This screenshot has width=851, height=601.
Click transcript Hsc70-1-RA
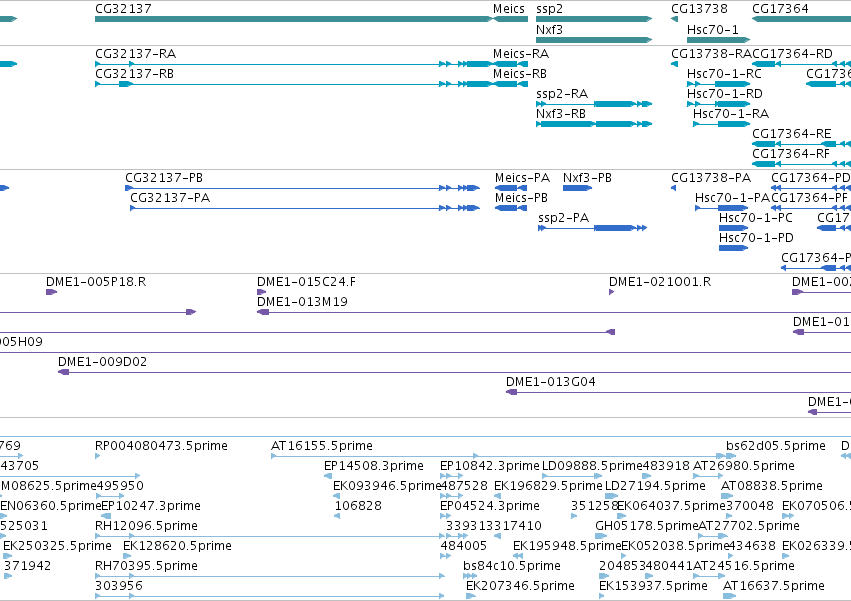coord(722,124)
